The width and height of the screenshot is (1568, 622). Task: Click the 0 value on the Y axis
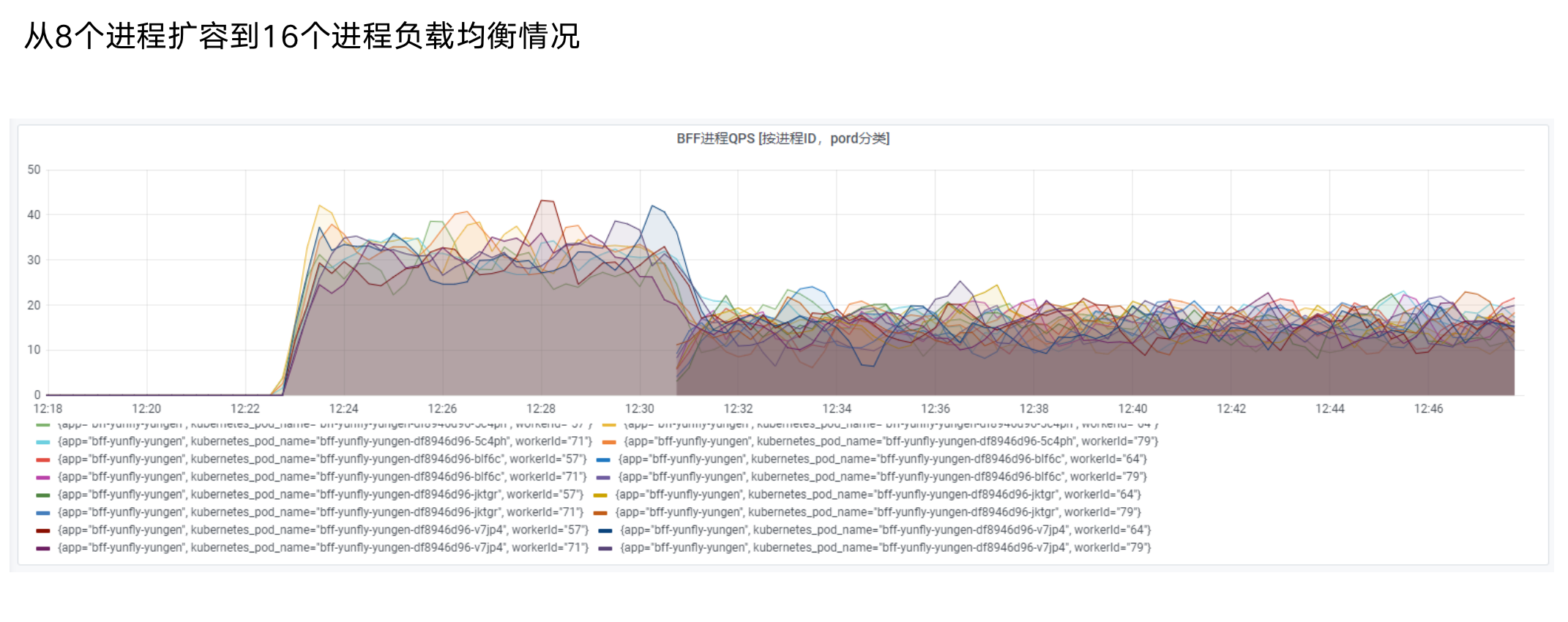coord(37,395)
